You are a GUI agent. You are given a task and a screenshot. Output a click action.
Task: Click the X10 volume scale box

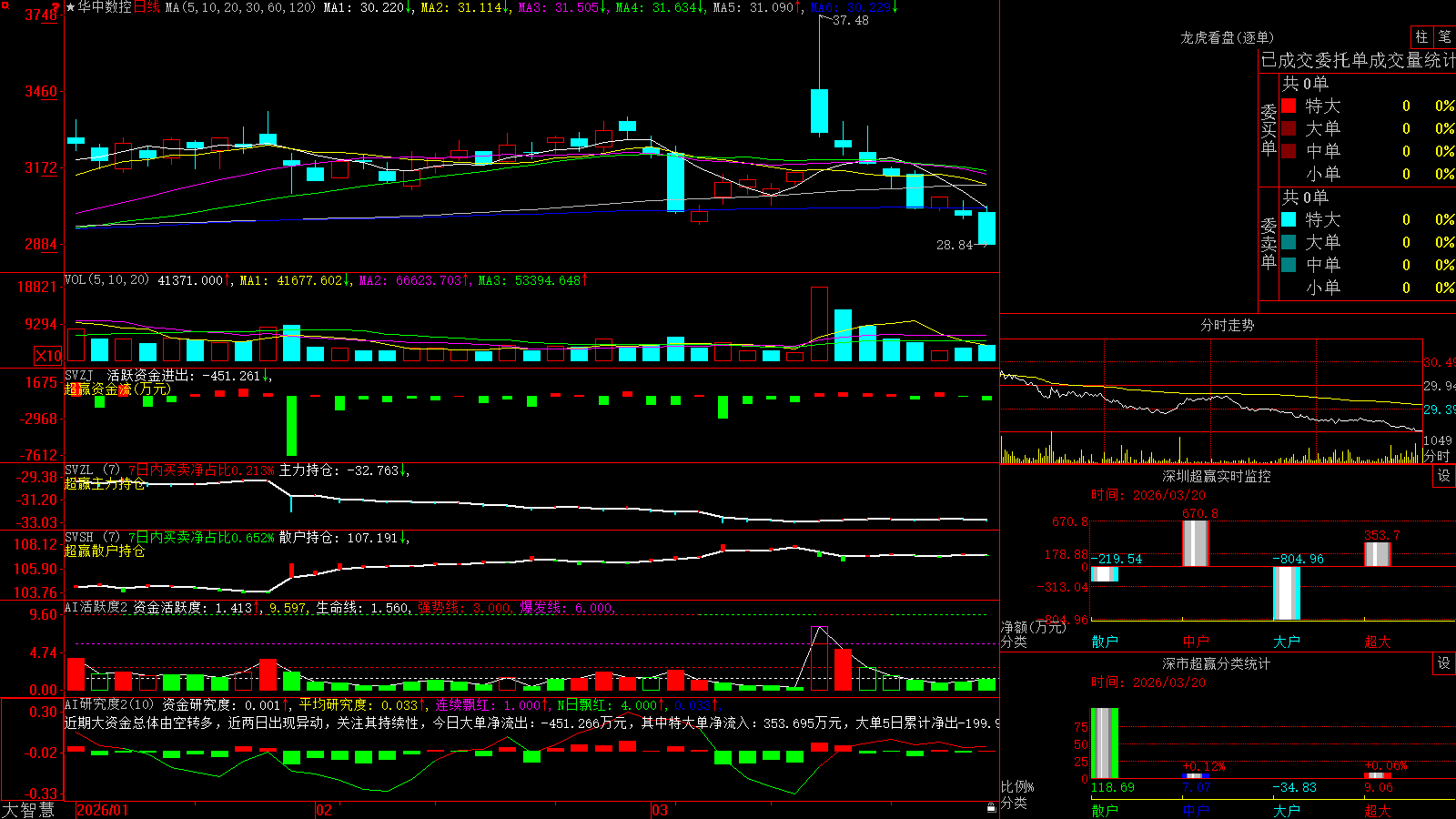pyautogui.click(x=48, y=356)
